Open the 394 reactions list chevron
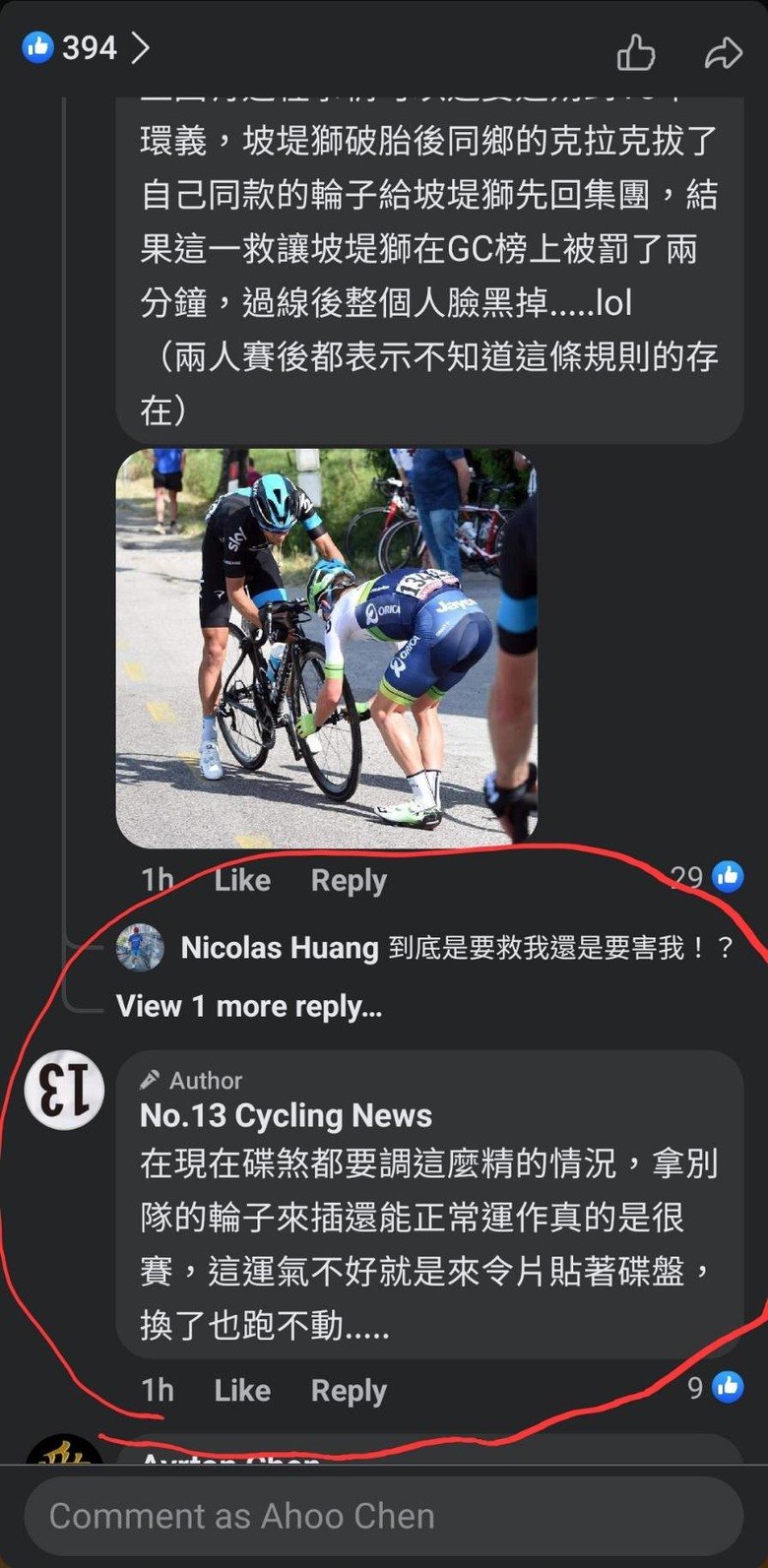 [x=140, y=47]
